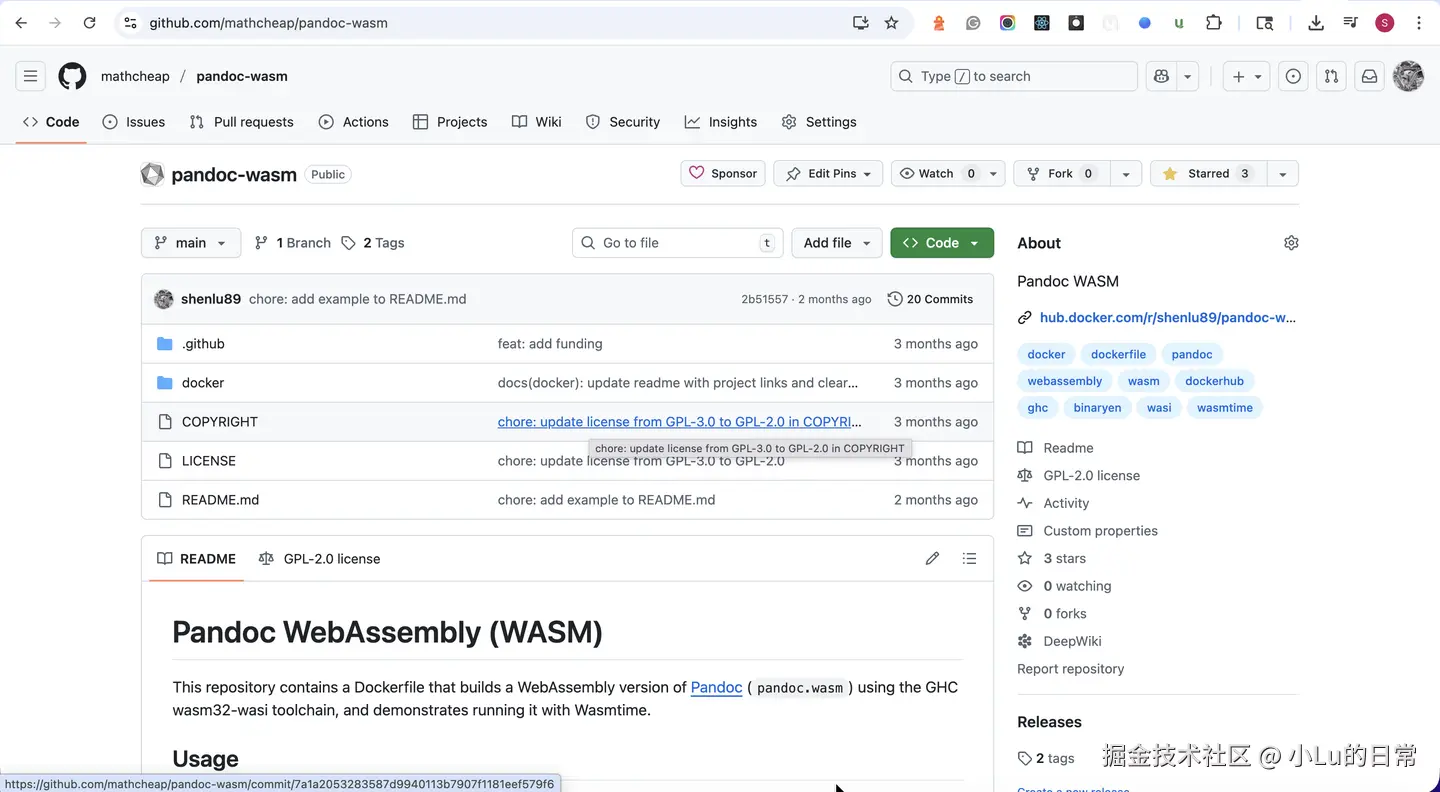
Task: Expand the Copilot options caret
Action: click(x=1188, y=76)
